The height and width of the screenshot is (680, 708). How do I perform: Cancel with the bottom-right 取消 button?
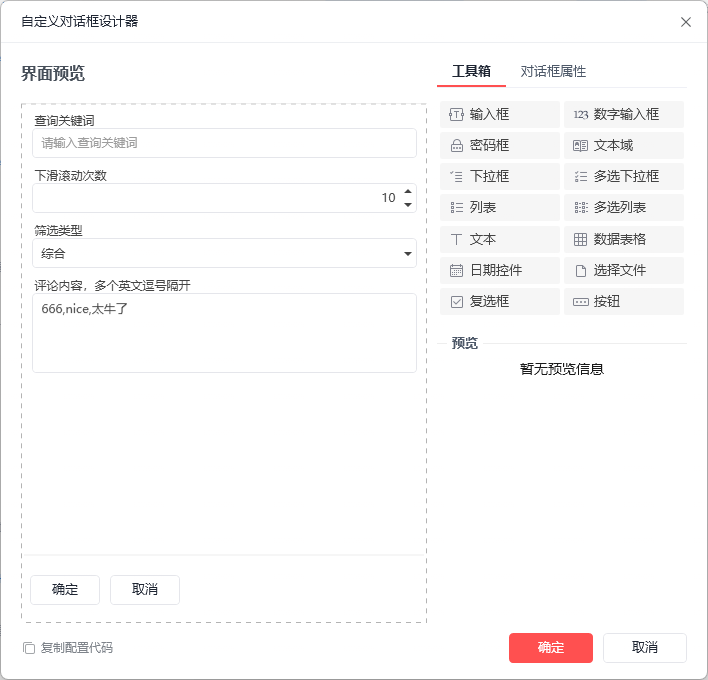644,648
